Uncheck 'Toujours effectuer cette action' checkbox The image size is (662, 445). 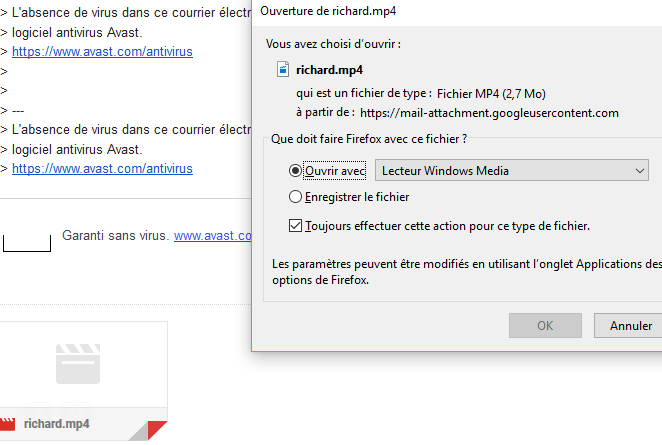coord(295,226)
